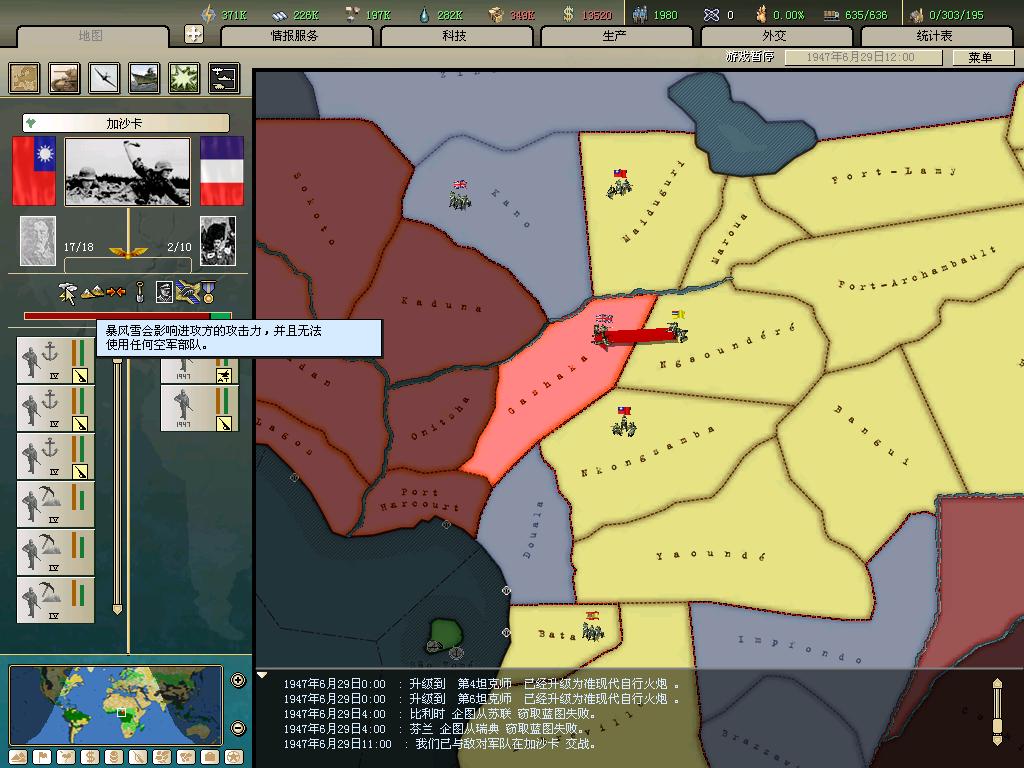Select the British army in Kano
Image resolution: width=1024 pixels, height=768 pixels.
[x=460, y=195]
